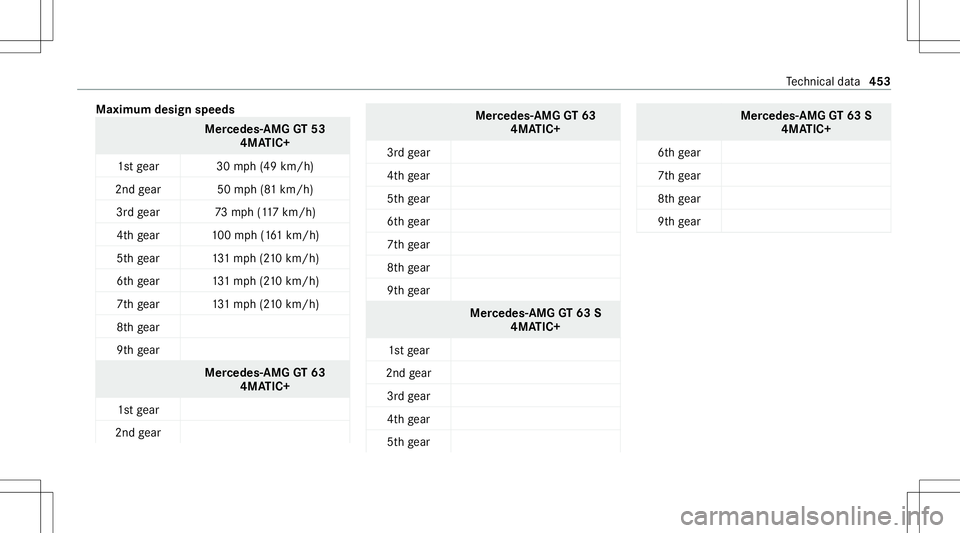Screen dimensions: 960x533
Task: Select 5th gear's '131 mph (210 km/h)' value
Action: pos(265,258)
